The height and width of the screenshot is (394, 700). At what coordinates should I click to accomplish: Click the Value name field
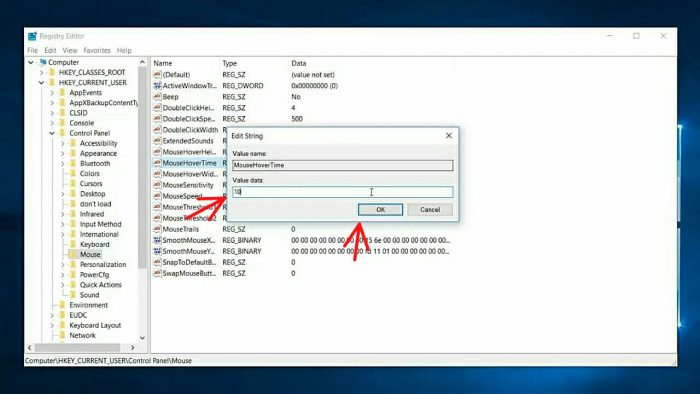[x=342, y=165]
